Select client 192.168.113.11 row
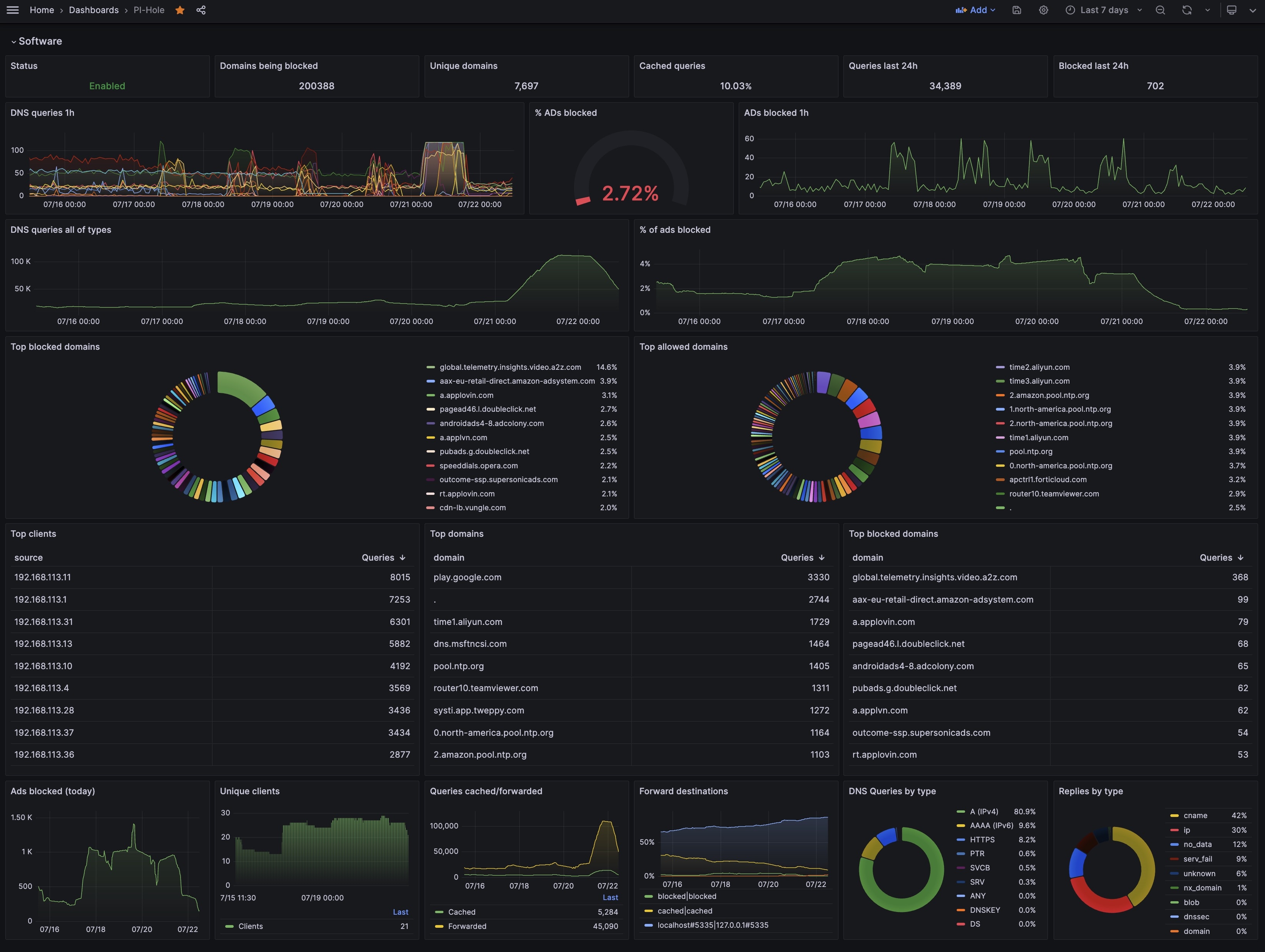 212,578
